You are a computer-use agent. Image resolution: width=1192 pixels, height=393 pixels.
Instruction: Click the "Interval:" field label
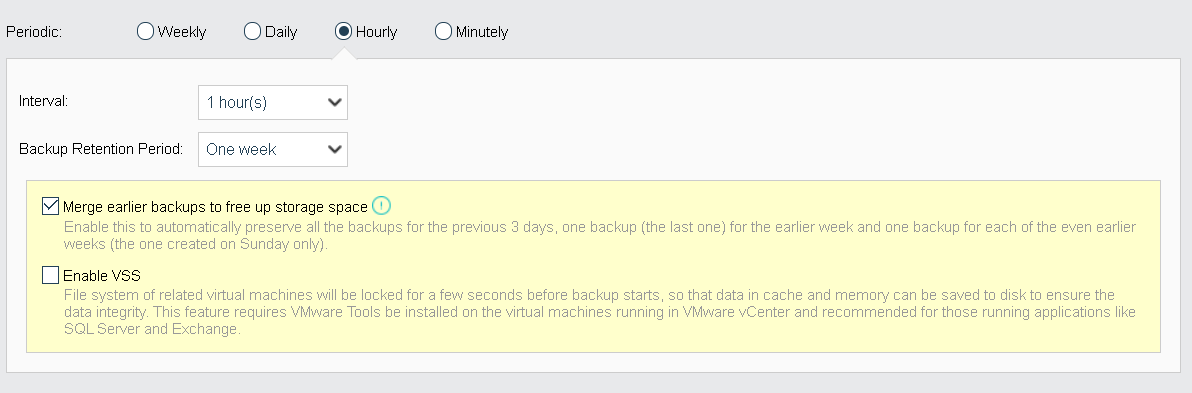[x=43, y=101]
